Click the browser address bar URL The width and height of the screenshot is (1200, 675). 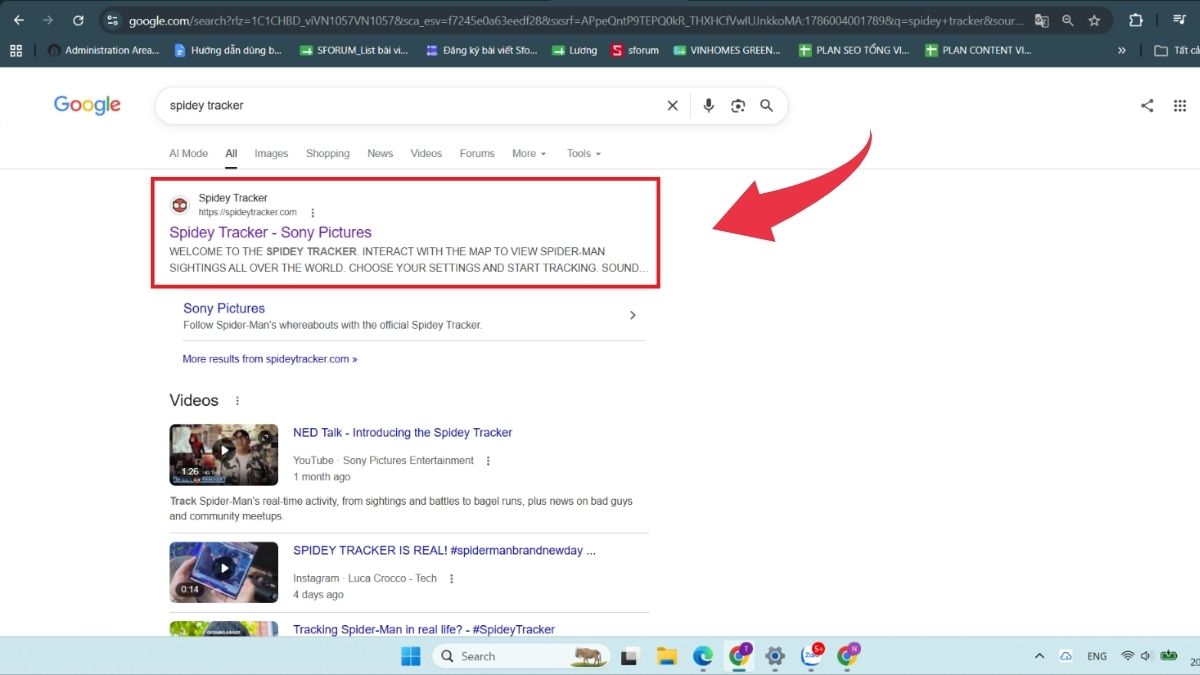coord(575,20)
